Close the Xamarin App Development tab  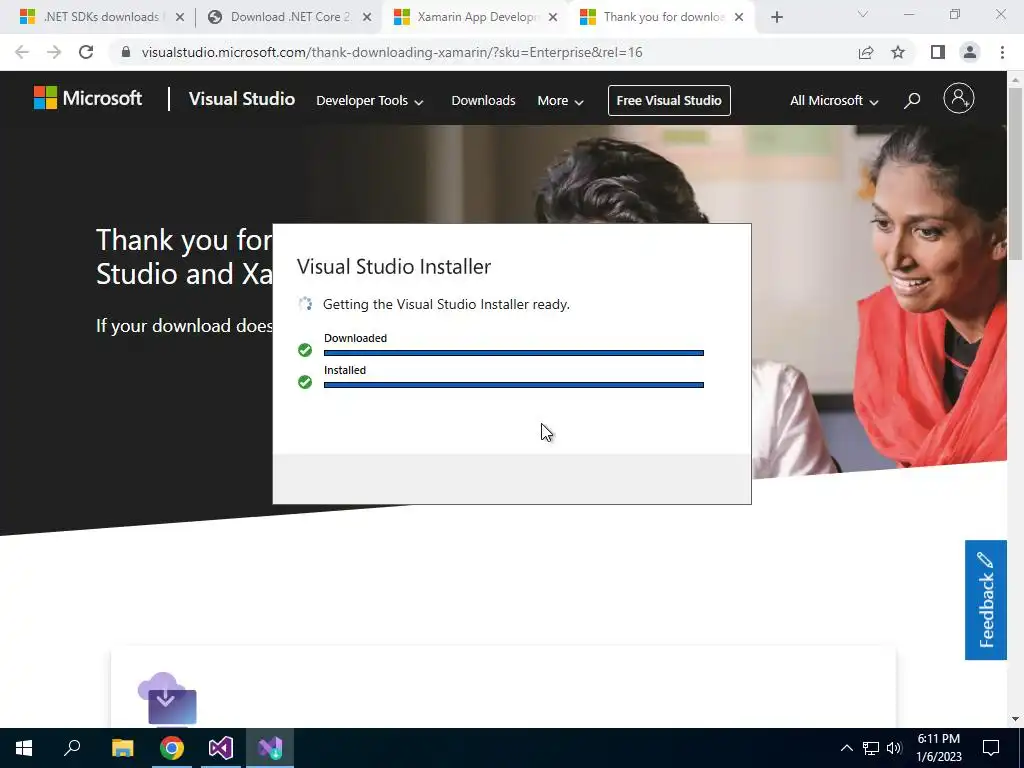click(553, 17)
